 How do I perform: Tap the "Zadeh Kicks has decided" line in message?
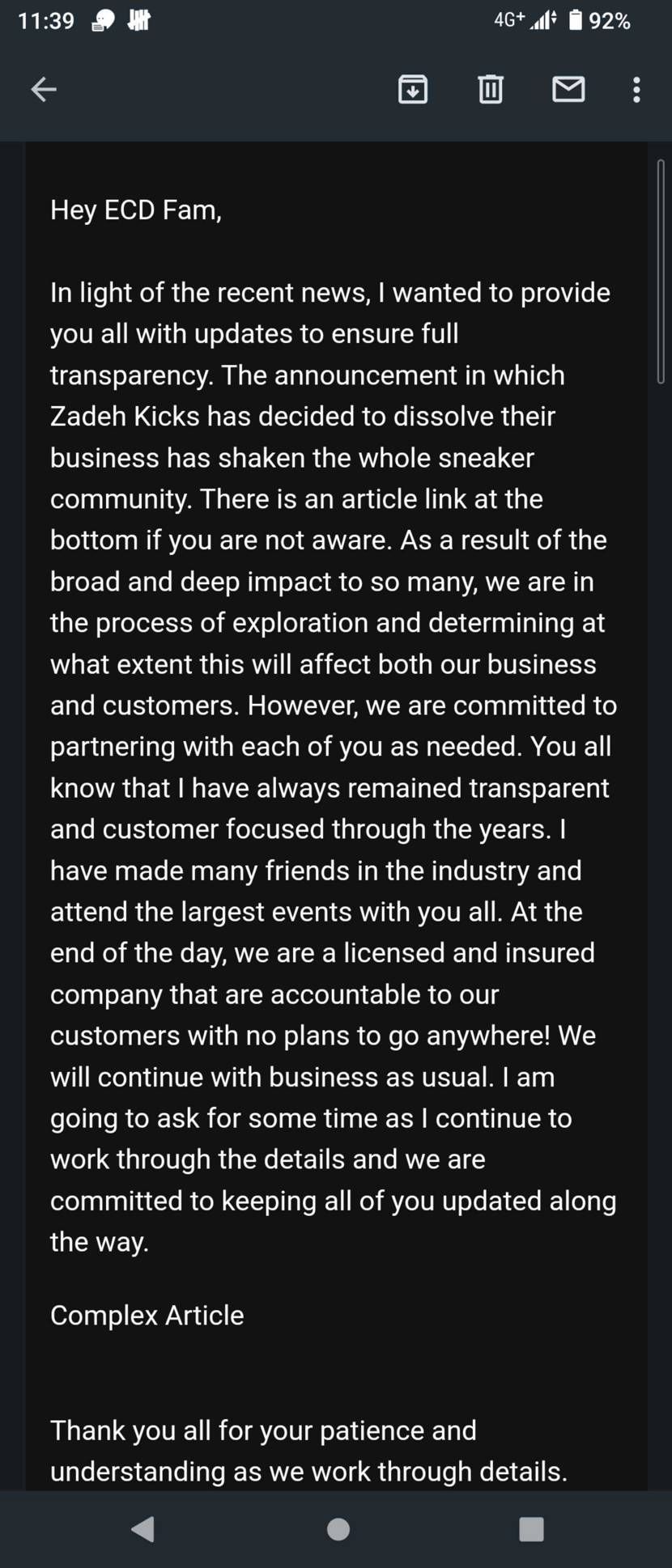click(303, 416)
